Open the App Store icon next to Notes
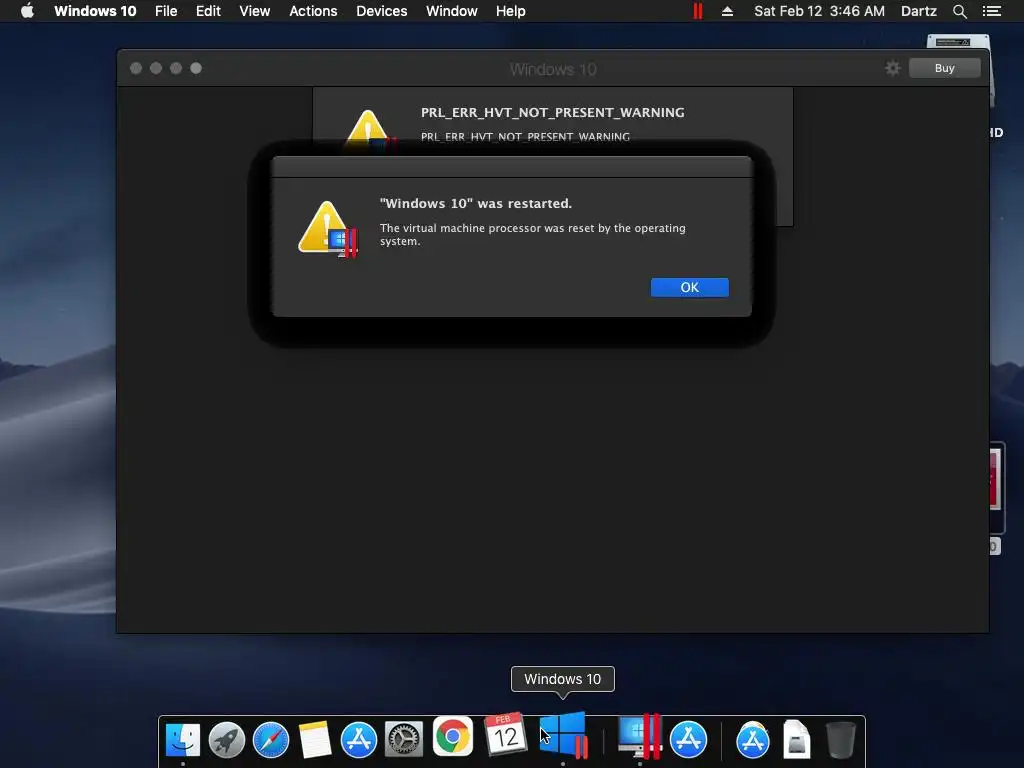 (359, 739)
